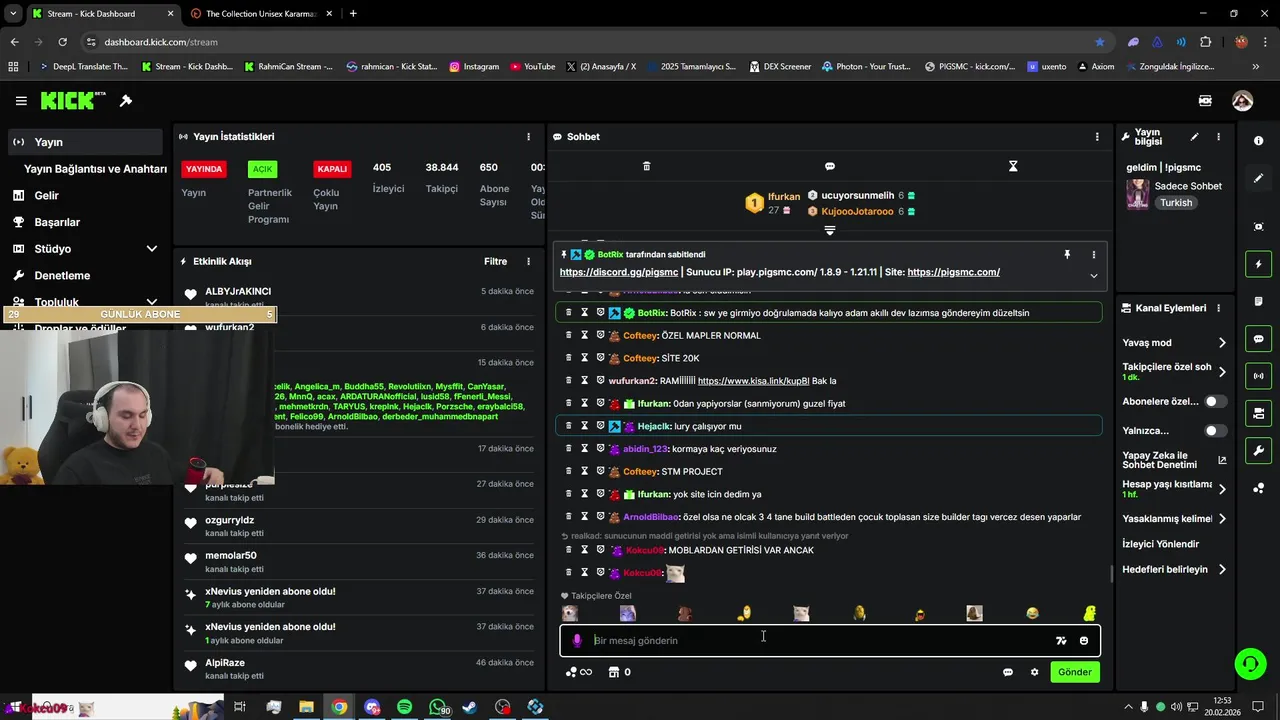Edit stream info with the pencil icon in Yayın bilgisi
This screenshot has height=720, width=1280.
point(1194,137)
